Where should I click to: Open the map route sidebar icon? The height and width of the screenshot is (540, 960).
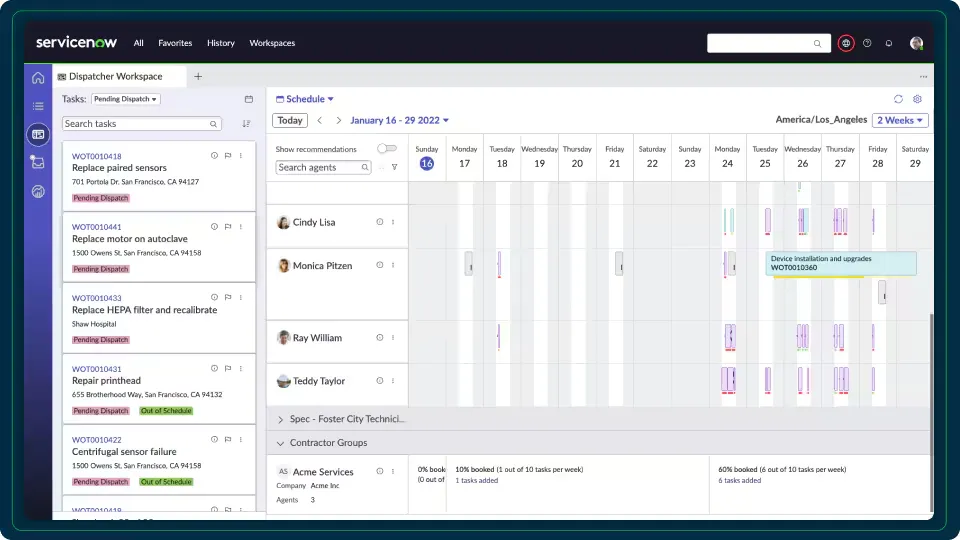coord(38,162)
